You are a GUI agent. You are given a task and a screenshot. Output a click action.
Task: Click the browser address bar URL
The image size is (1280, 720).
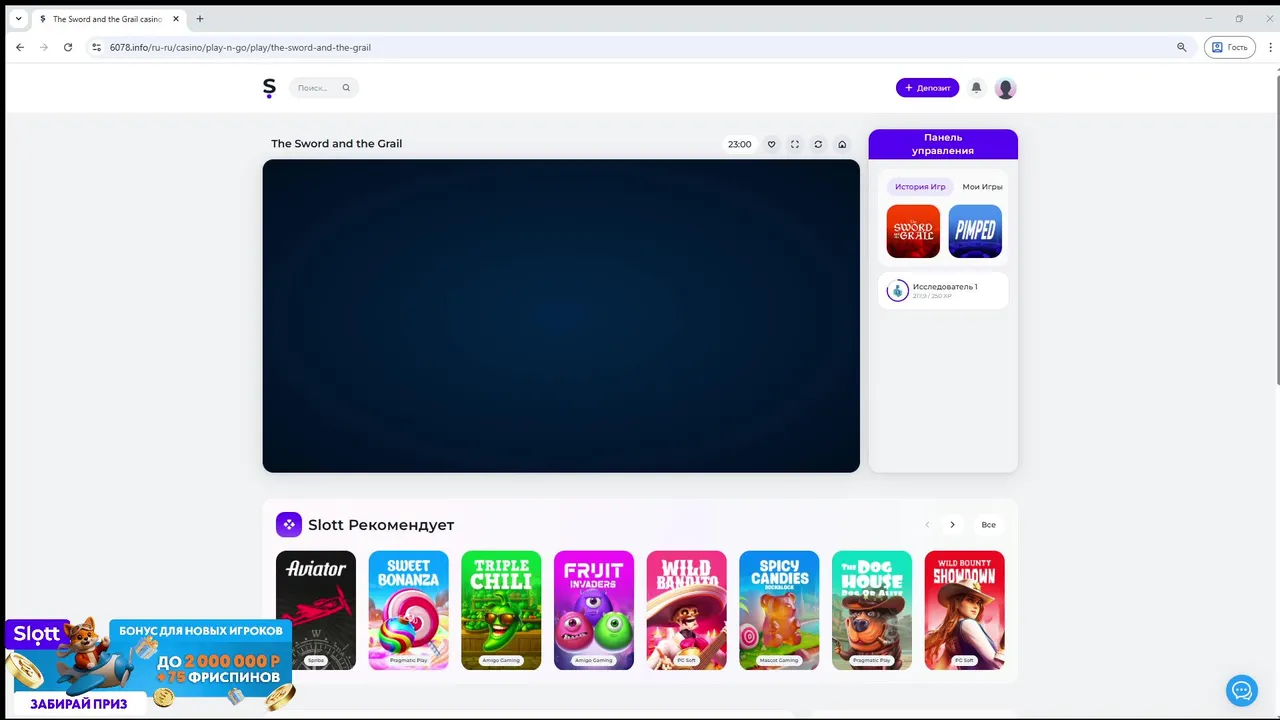click(x=240, y=47)
